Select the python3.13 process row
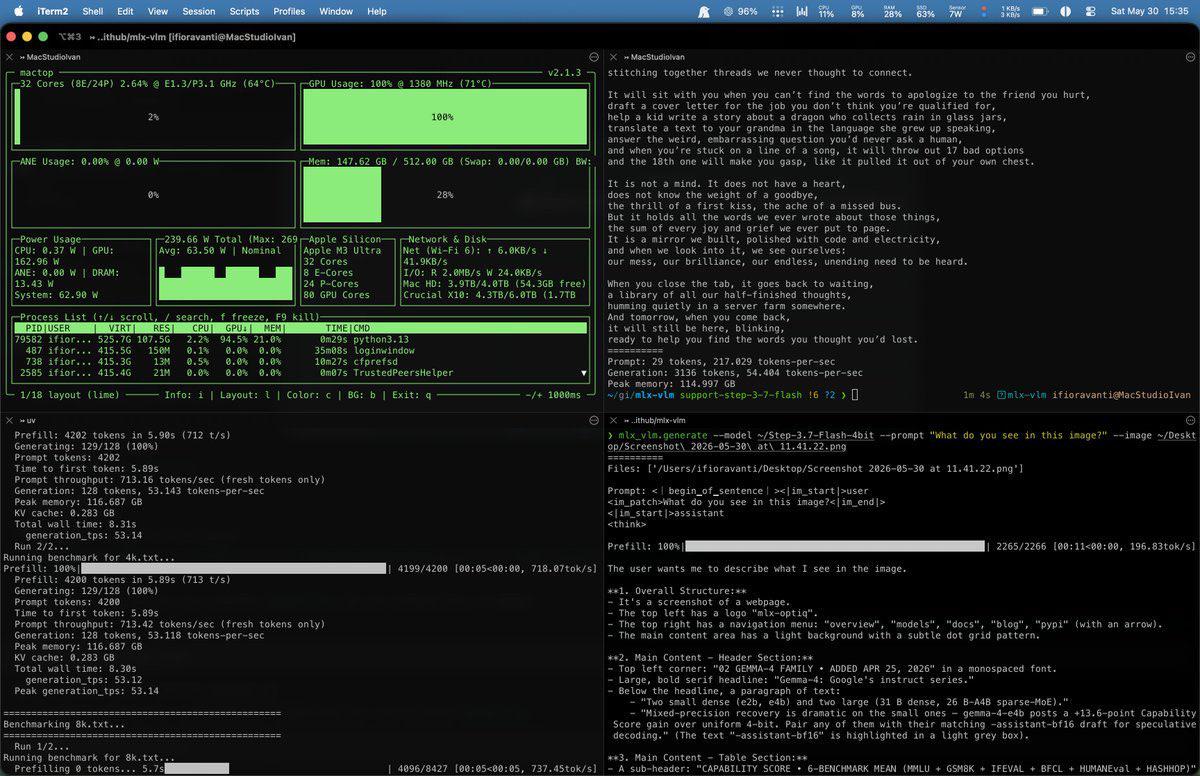The width and height of the screenshot is (1200, 776). coord(300,339)
